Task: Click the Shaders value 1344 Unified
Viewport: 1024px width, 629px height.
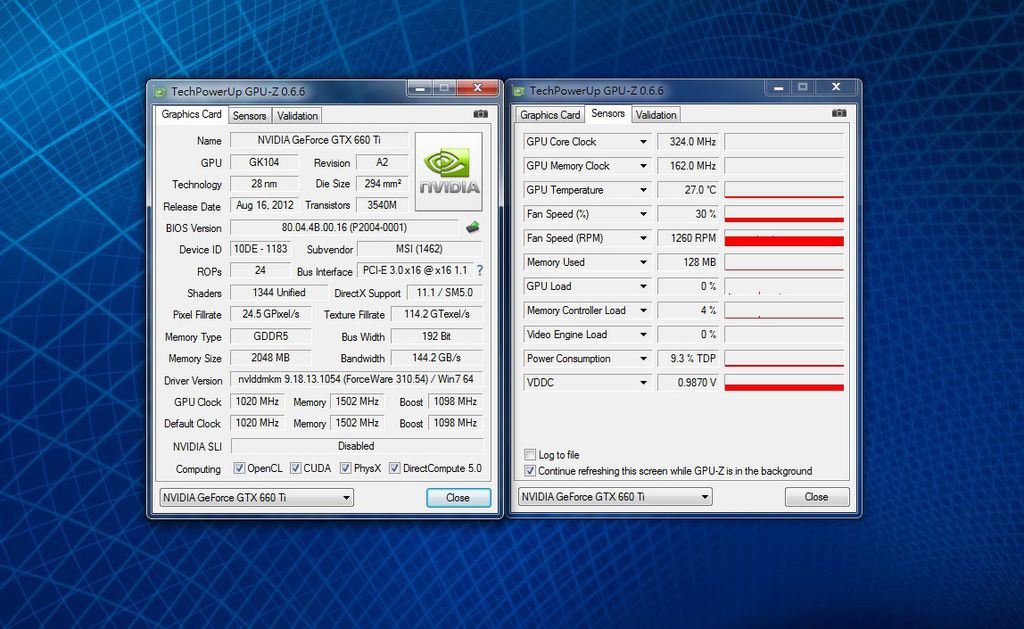Action: [279, 293]
